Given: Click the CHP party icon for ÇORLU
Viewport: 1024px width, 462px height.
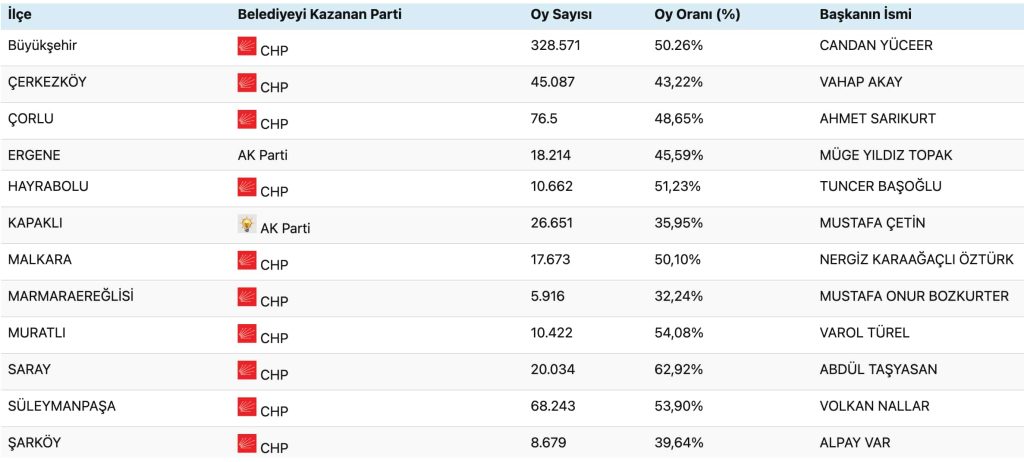Looking at the screenshot, I should pyautogui.click(x=246, y=119).
